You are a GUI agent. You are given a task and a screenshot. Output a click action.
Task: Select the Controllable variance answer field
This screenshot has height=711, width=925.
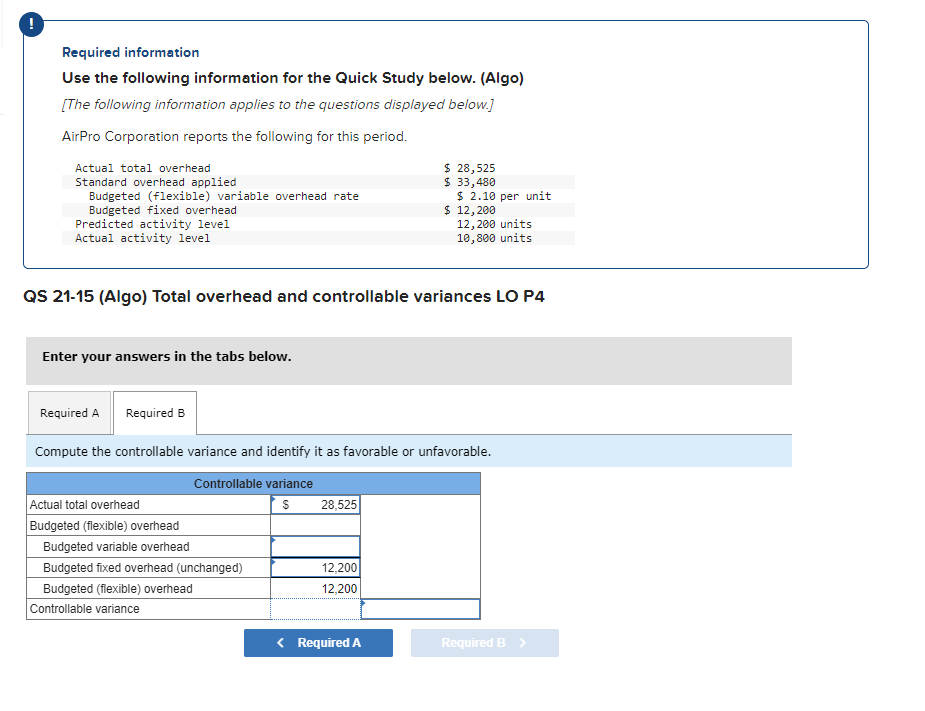315,608
